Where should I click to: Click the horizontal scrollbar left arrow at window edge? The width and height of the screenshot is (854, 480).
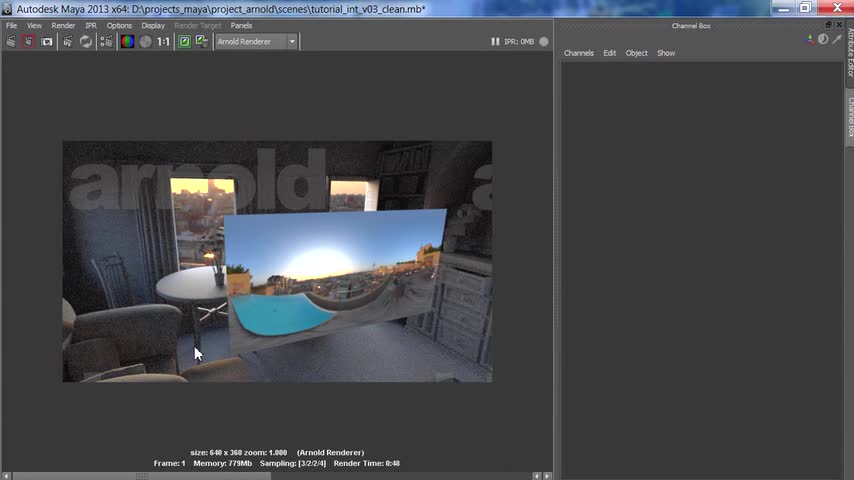(6, 476)
